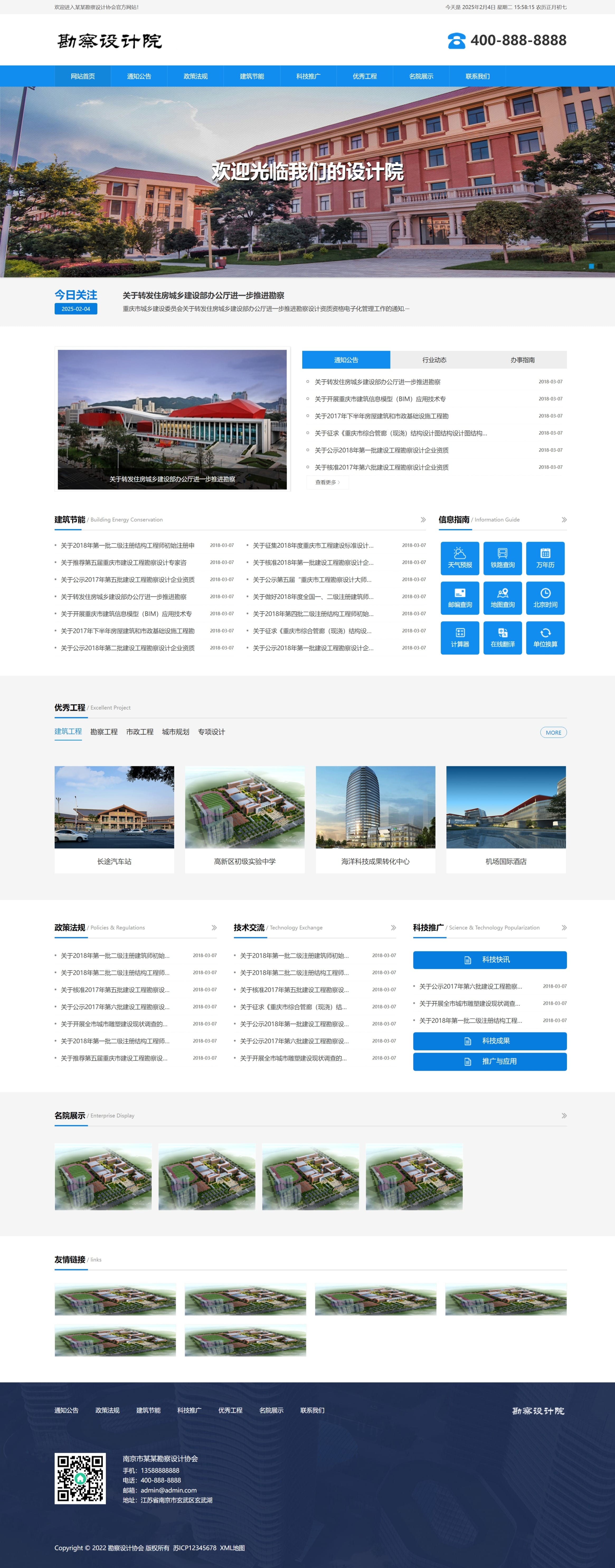Click the 苏ICP12345678 record number in footer
615x1568 pixels.
[195, 1548]
